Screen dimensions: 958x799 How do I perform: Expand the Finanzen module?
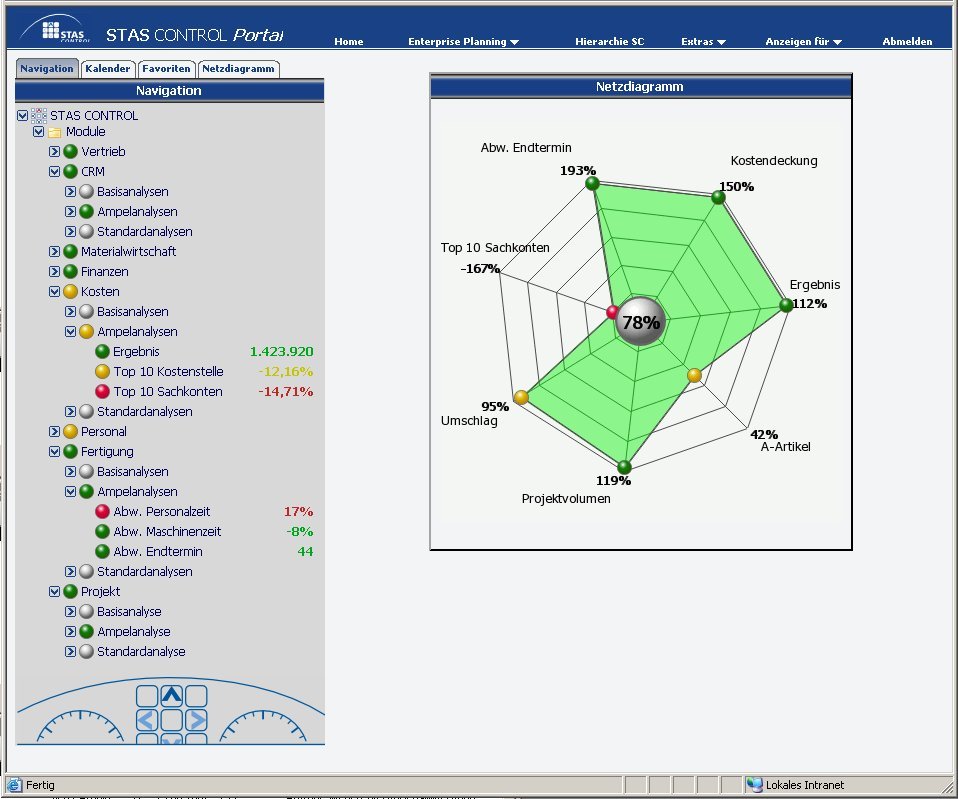[54, 271]
